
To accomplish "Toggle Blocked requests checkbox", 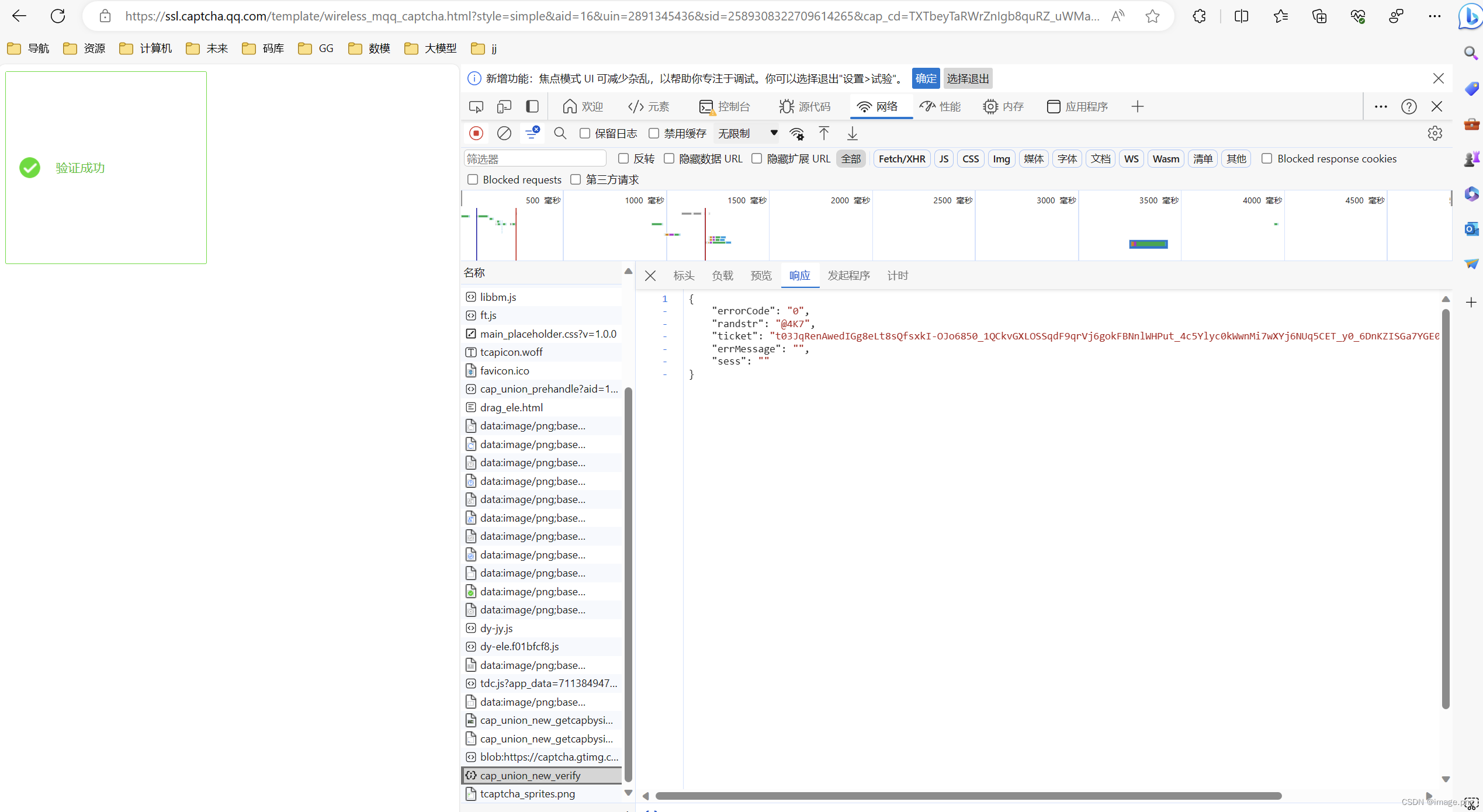I will pyautogui.click(x=473, y=179).
